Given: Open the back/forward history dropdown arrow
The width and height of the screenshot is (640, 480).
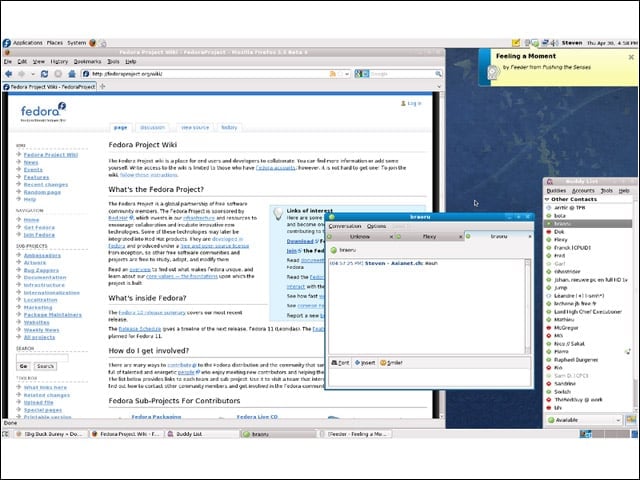Looking at the screenshot, I should (33, 74).
